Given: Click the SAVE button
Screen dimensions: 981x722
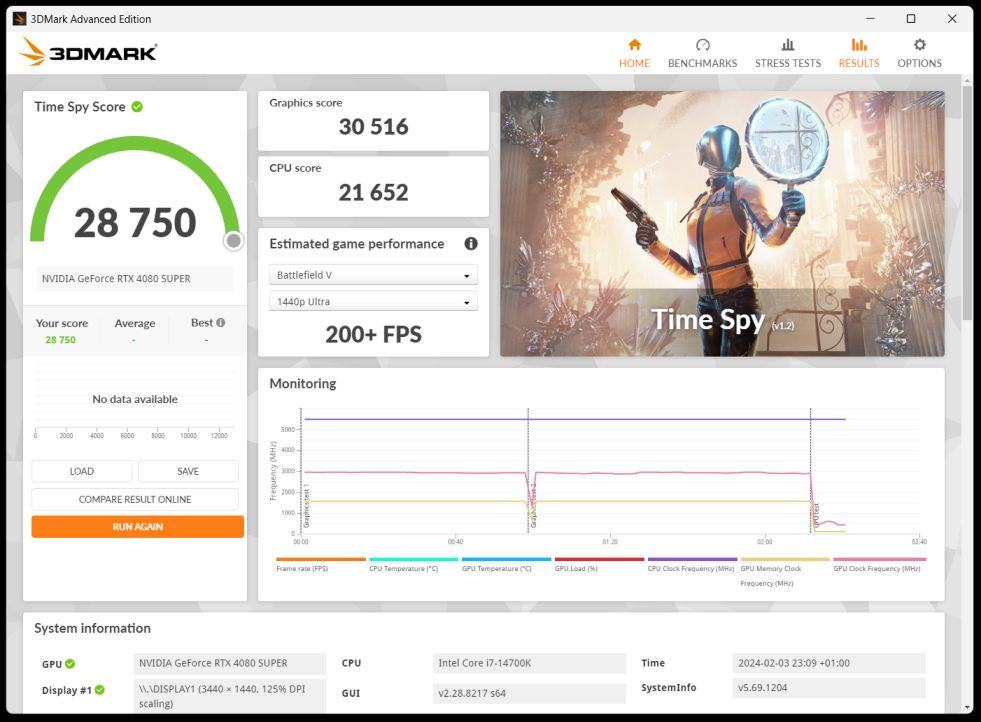Looking at the screenshot, I should pos(188,471).
